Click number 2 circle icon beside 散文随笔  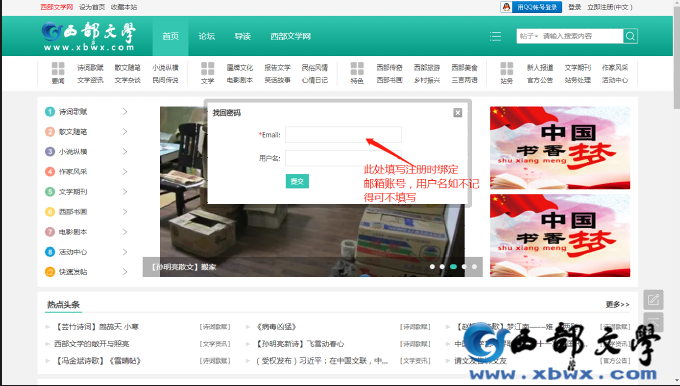click(50, 132)
